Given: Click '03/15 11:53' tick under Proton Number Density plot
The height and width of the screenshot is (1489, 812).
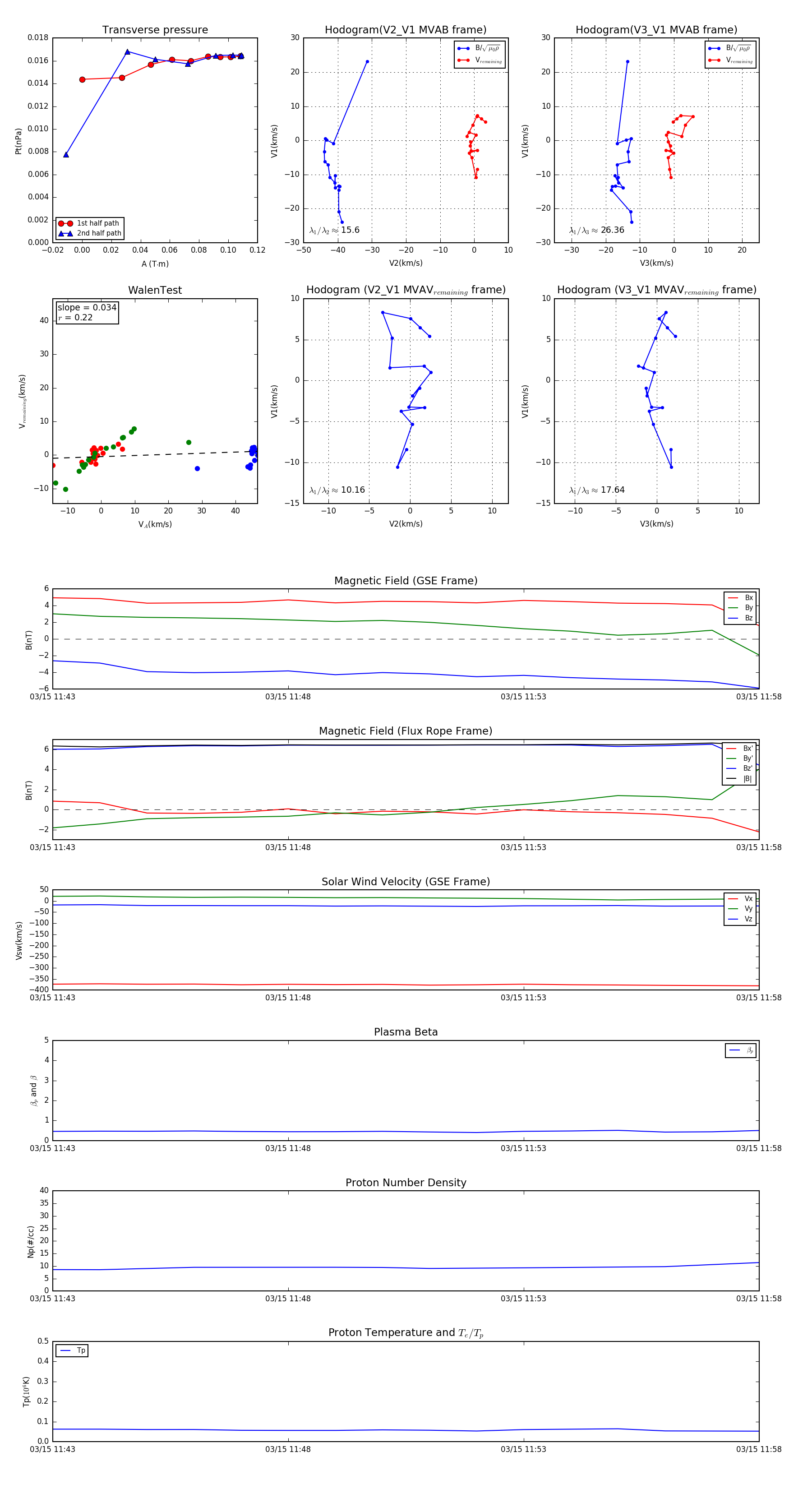Looking at the screenshot, I should [x=523, y=1299].
